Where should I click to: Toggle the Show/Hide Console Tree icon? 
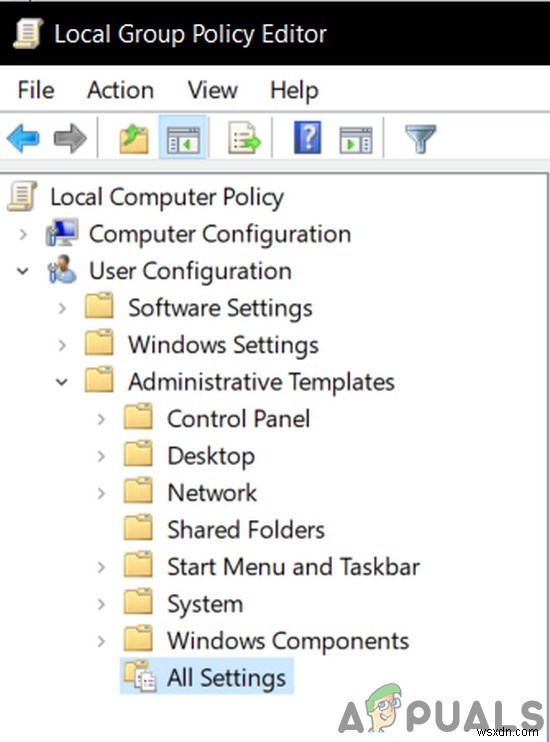pos(183,138)
